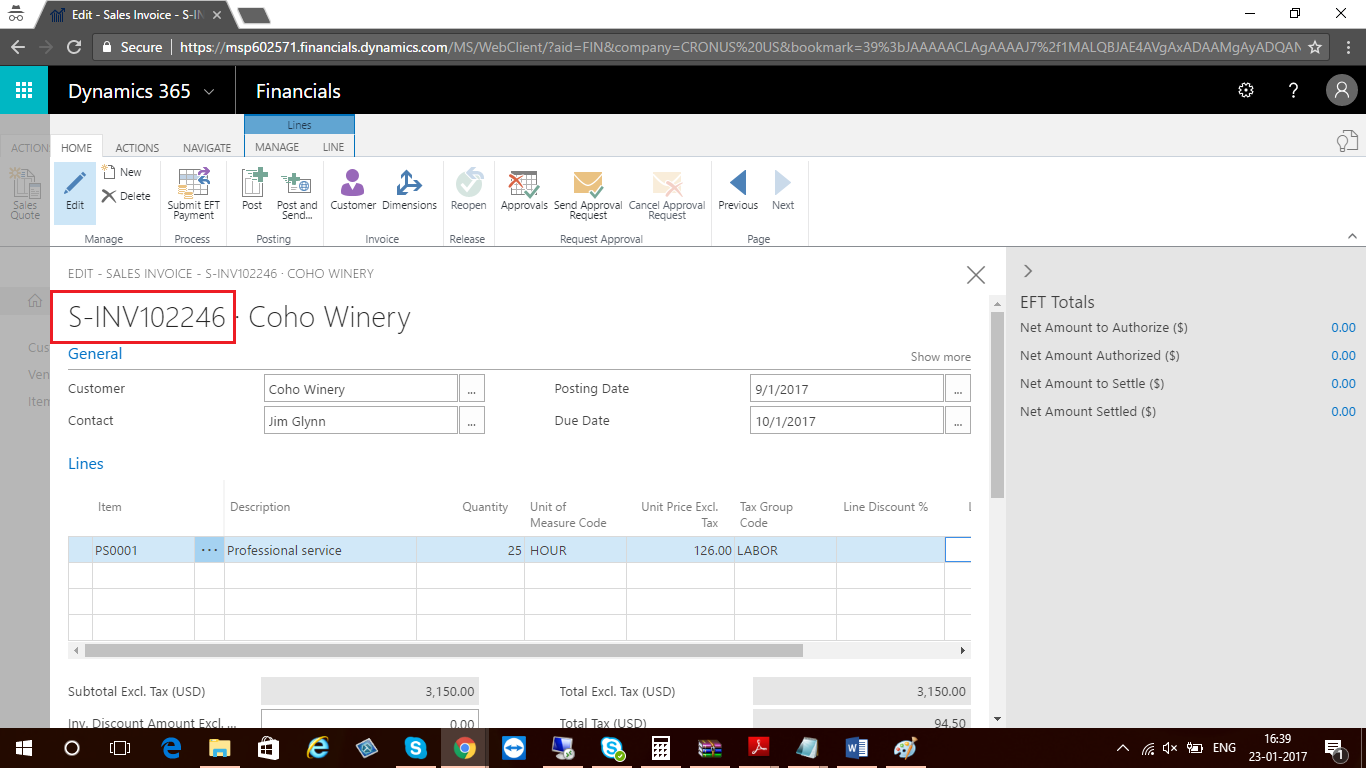Image resolution: width=1366 pixels, height=768 pixels.
Task: Click the lightbulb tips icon
Action: click(1348, 141)
